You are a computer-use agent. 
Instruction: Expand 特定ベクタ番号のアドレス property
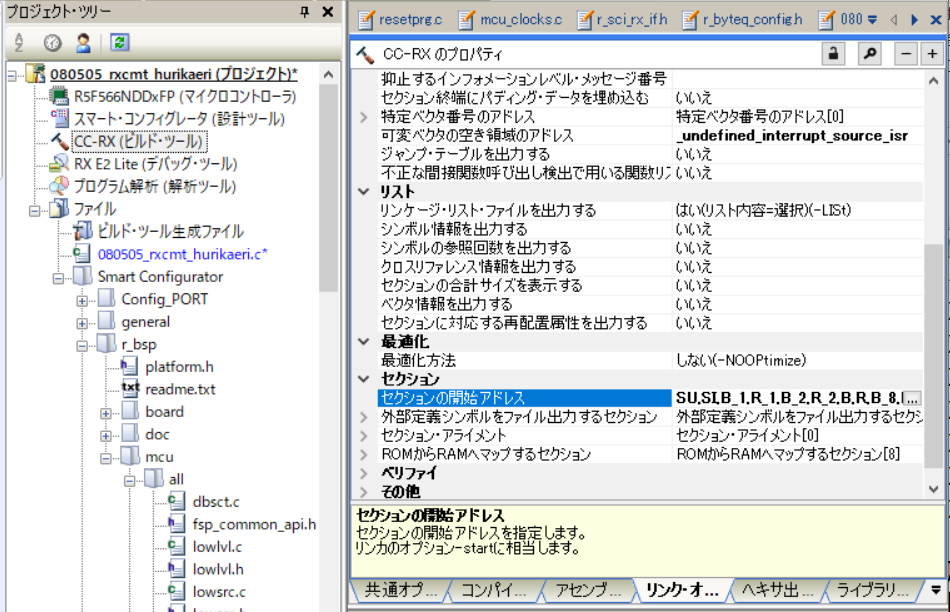tap(364, 116)
